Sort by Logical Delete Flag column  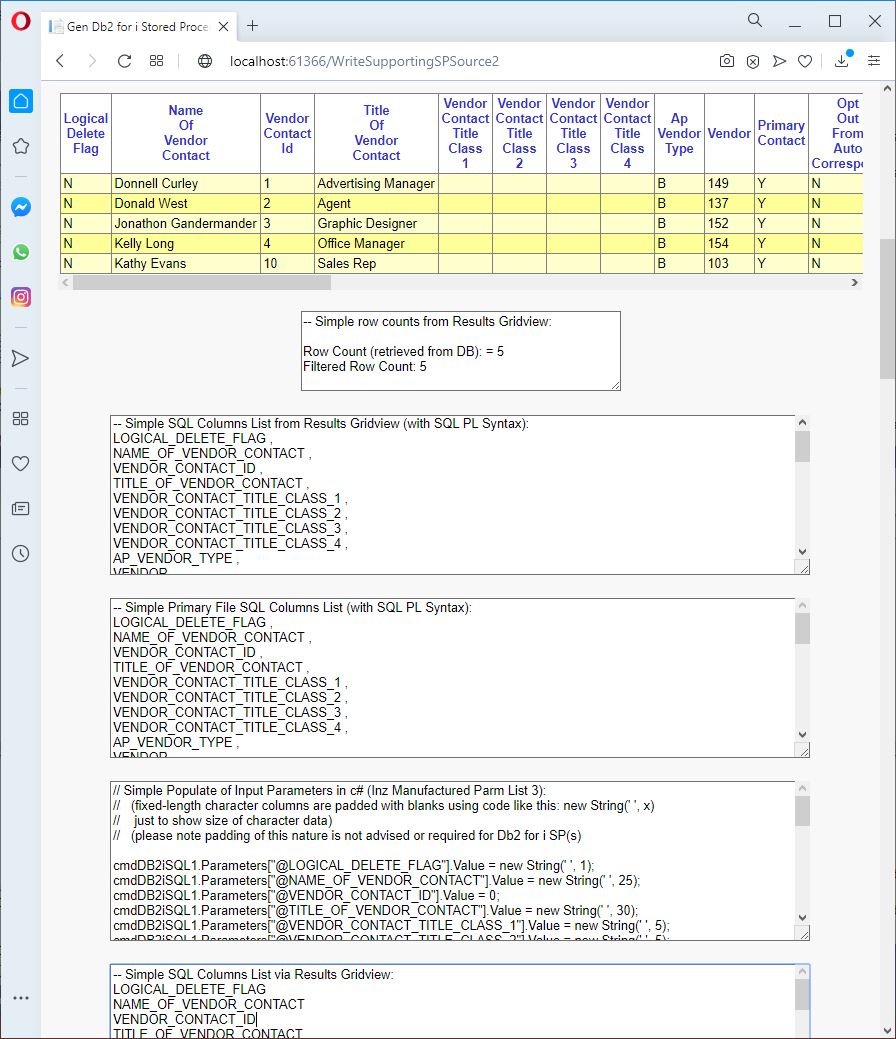[x=85, y=133]
